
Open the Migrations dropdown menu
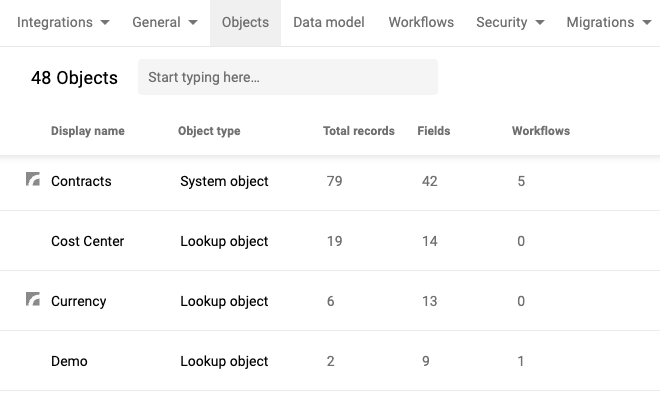coord(609,22)
